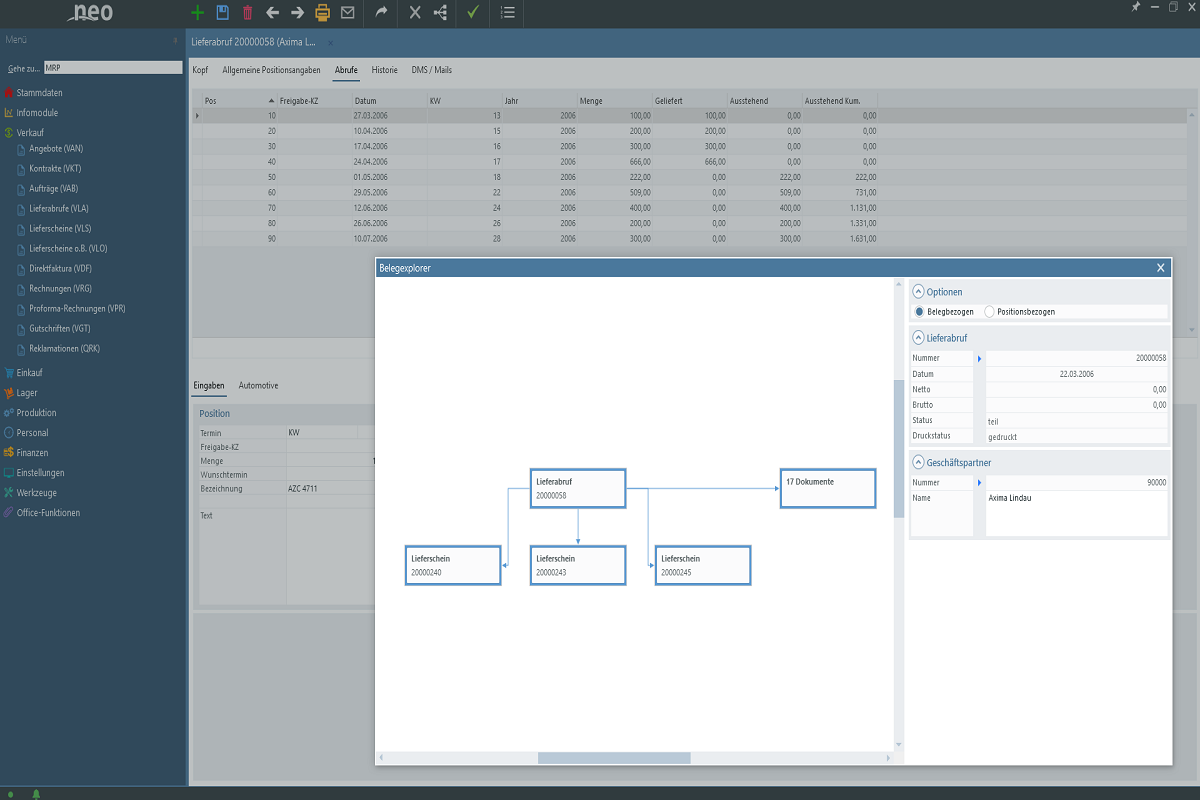Select the Positionsbezogen radio button
1200x800 pixels.
pyautogui.click(x=989, y=312)
